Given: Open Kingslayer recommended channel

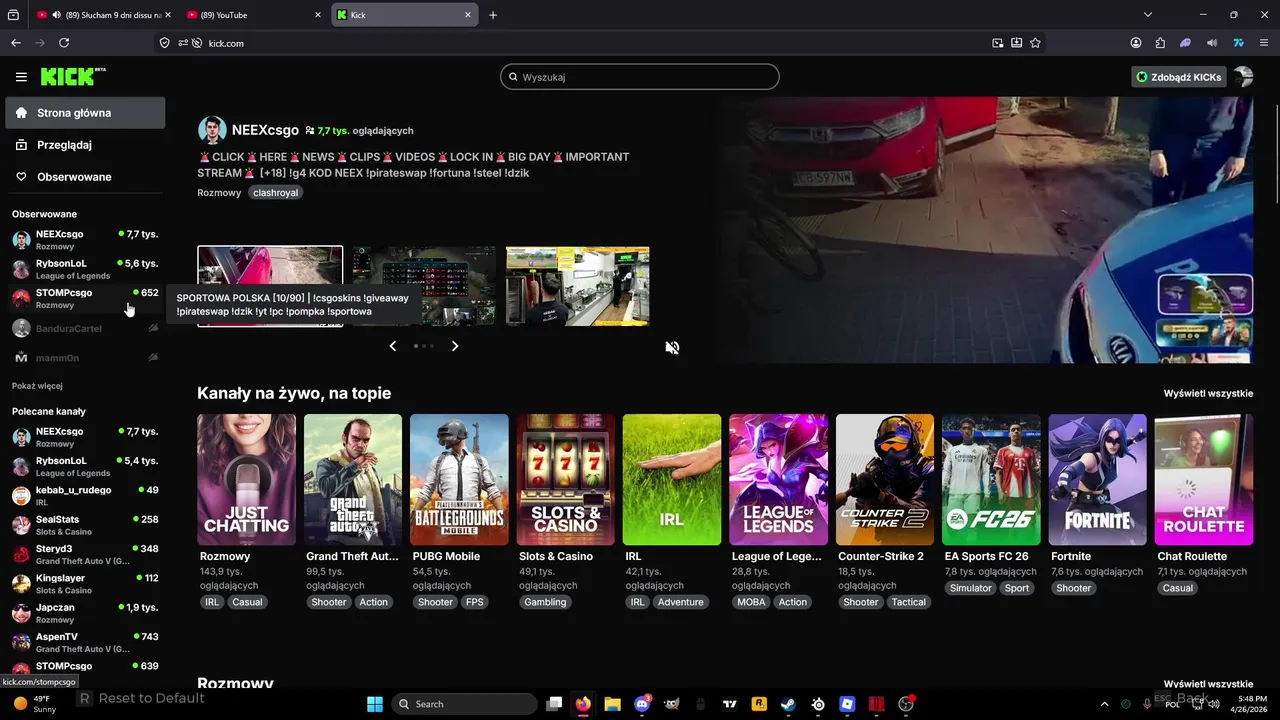Looking at the screenshot, I should point(85,584).
